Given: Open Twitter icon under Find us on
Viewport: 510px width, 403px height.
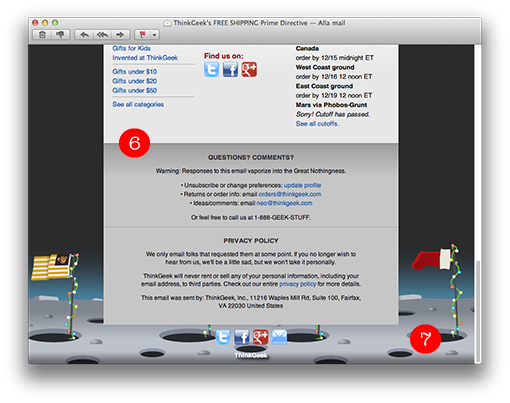Looking at the screenshot, I should tap(212, 69).
